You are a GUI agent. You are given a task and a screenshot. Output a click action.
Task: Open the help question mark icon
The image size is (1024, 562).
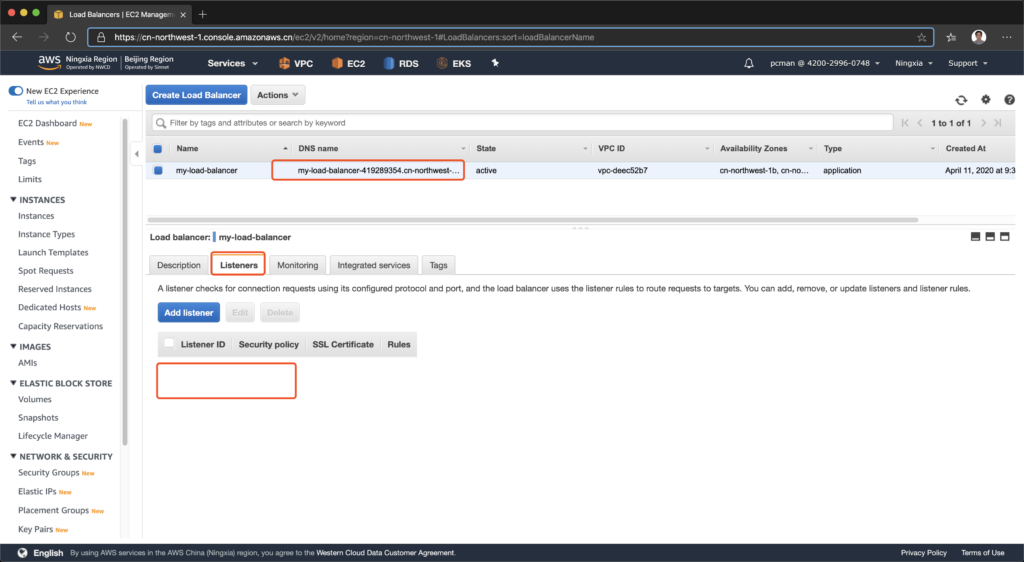point(1009,100)
